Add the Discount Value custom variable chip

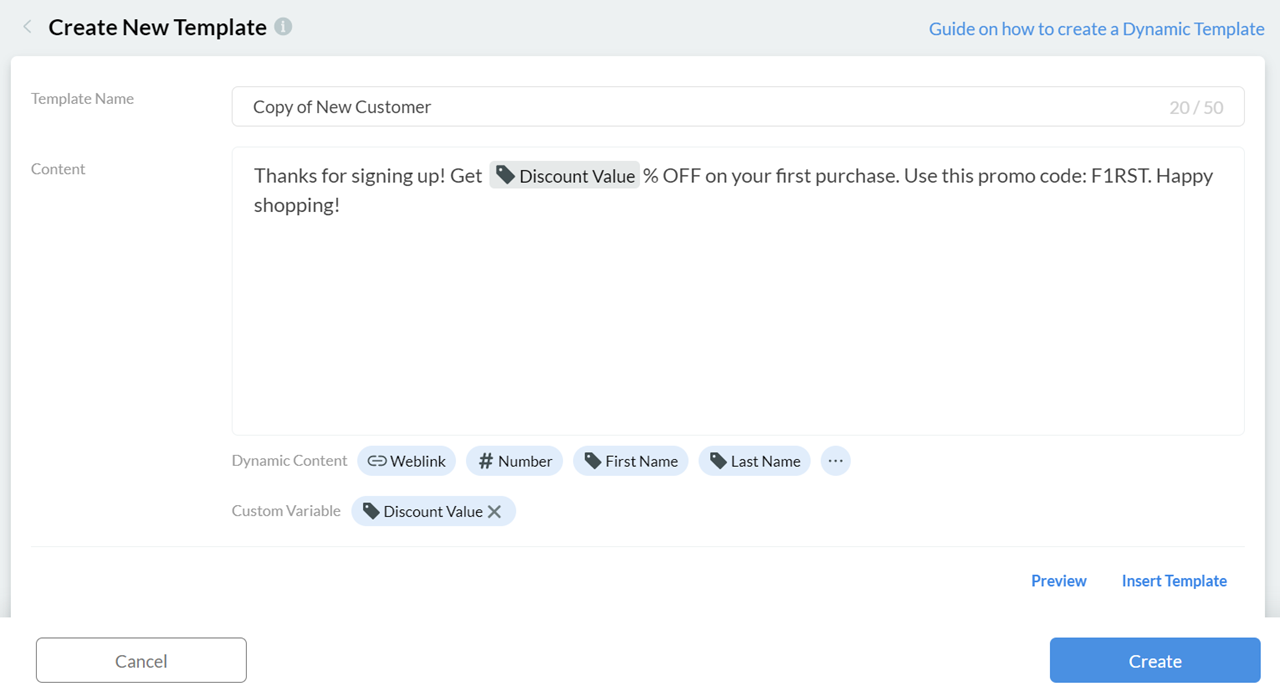423,511
